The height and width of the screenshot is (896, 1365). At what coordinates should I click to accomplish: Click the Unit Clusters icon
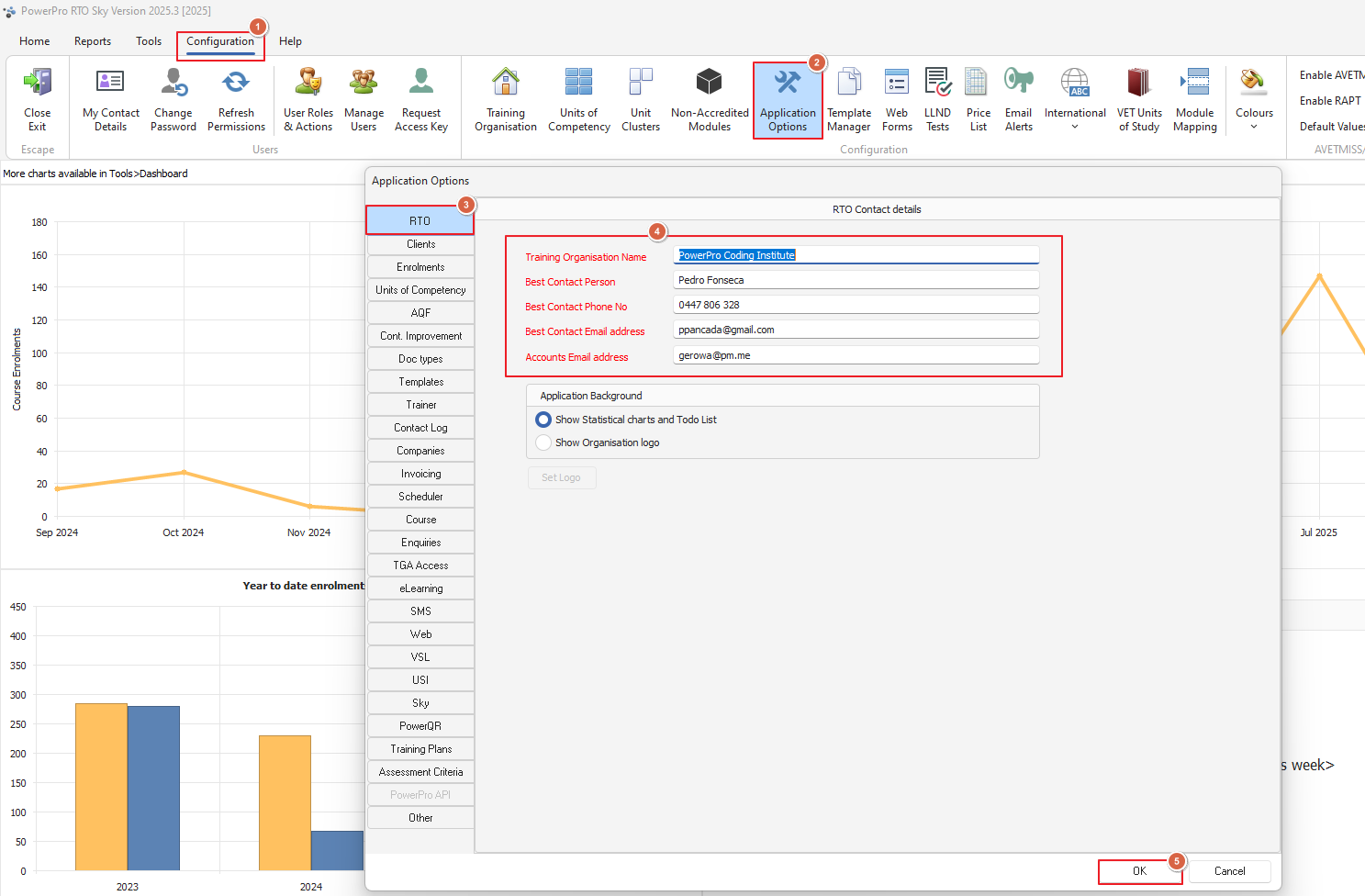(x=641, y=100)
